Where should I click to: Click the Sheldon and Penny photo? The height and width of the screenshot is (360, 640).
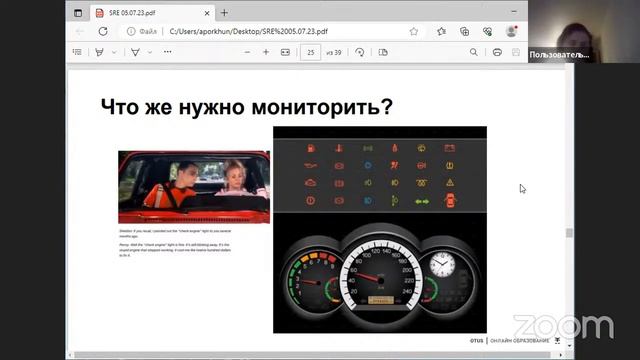click(x=194, y=187)
